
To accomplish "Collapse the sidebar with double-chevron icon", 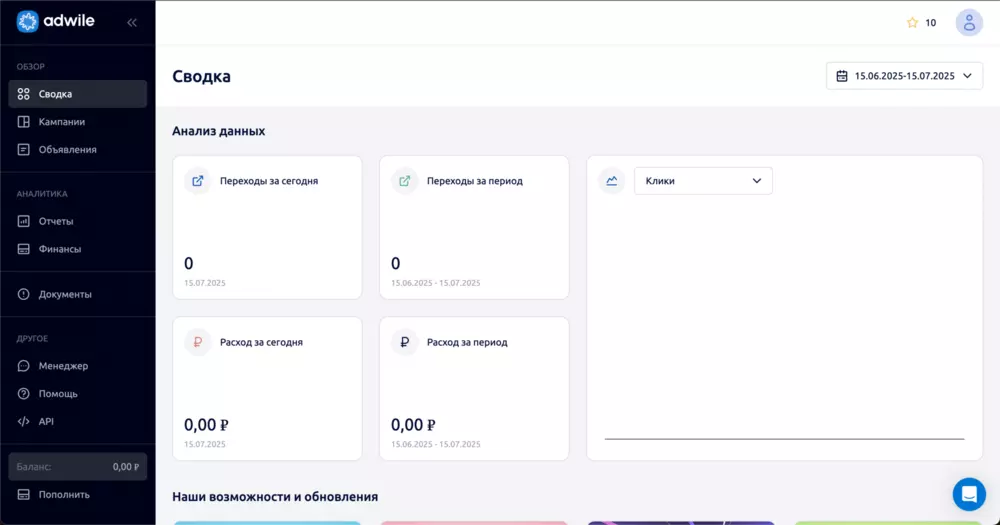I will 131,22.
